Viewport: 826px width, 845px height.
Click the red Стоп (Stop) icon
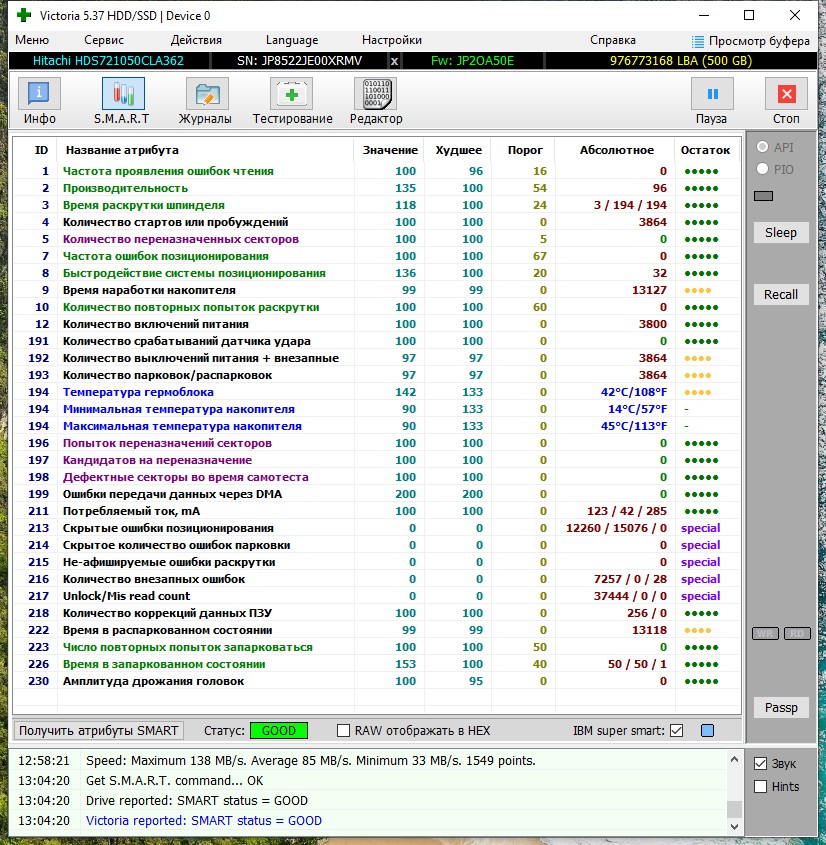(x=786, y=94)
